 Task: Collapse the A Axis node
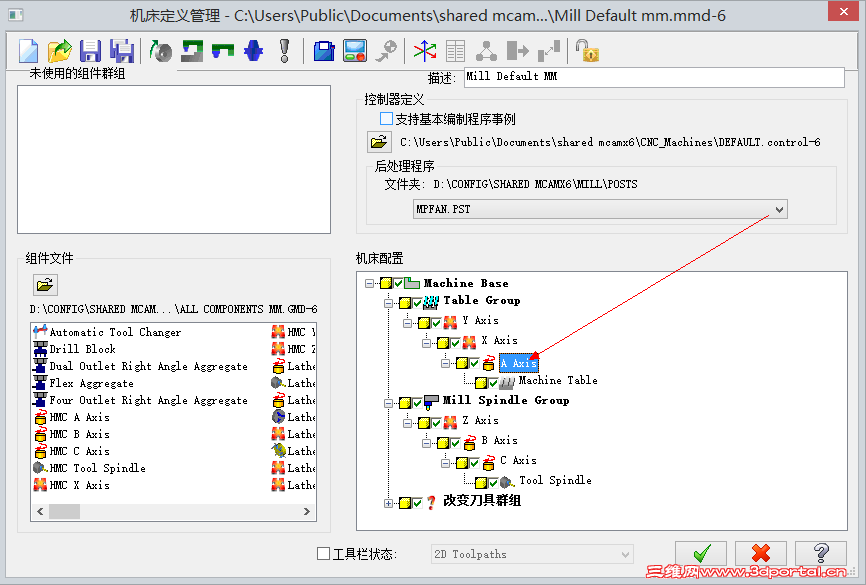(x=445, y=363)
